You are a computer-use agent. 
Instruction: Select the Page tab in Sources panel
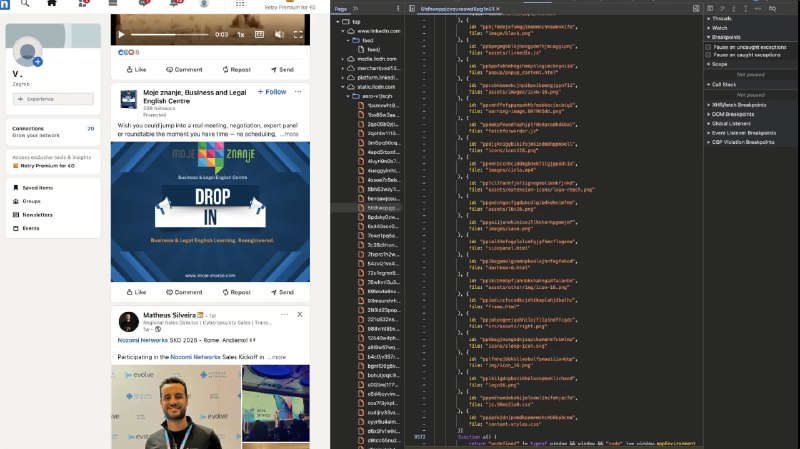pos(340,8)
